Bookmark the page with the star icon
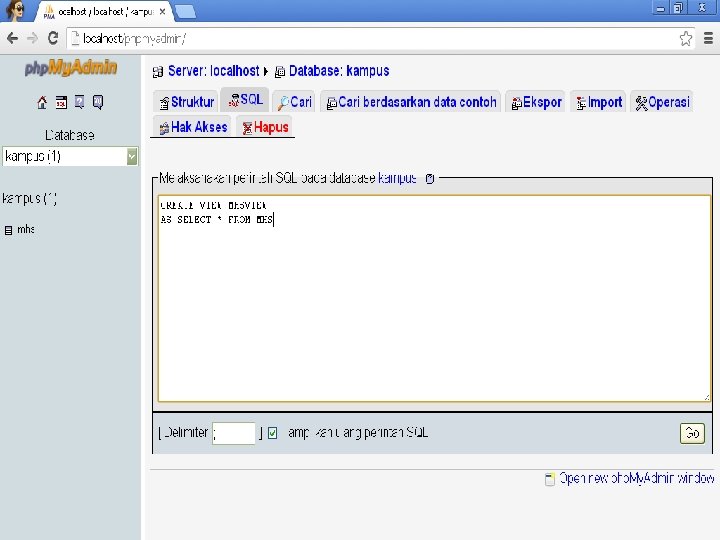The height and width of the screenshot is (540, 720). pos(686,39)
